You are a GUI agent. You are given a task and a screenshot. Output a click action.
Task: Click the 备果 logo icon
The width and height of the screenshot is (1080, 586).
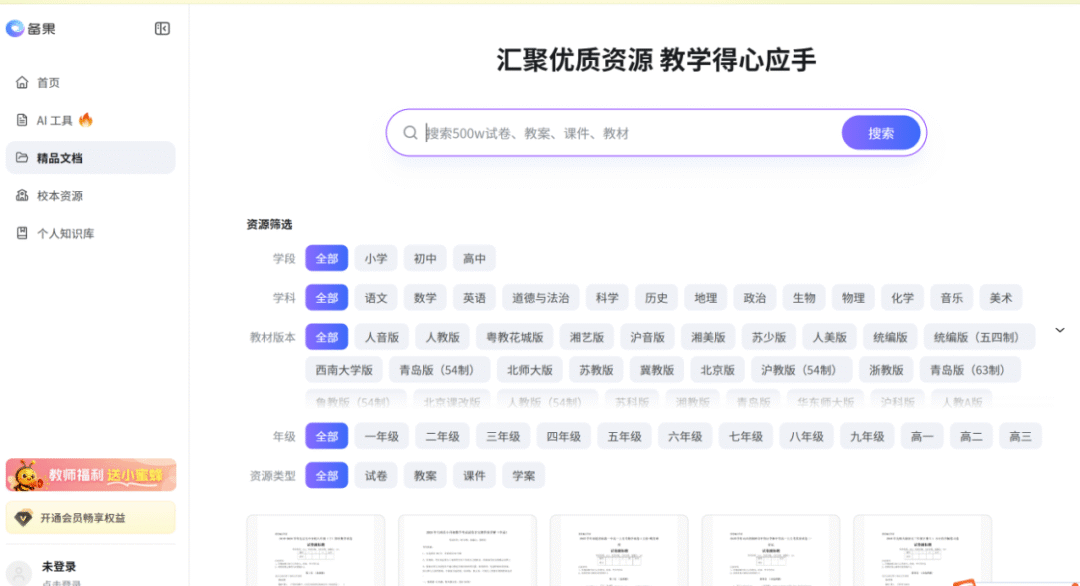[14, 28]
